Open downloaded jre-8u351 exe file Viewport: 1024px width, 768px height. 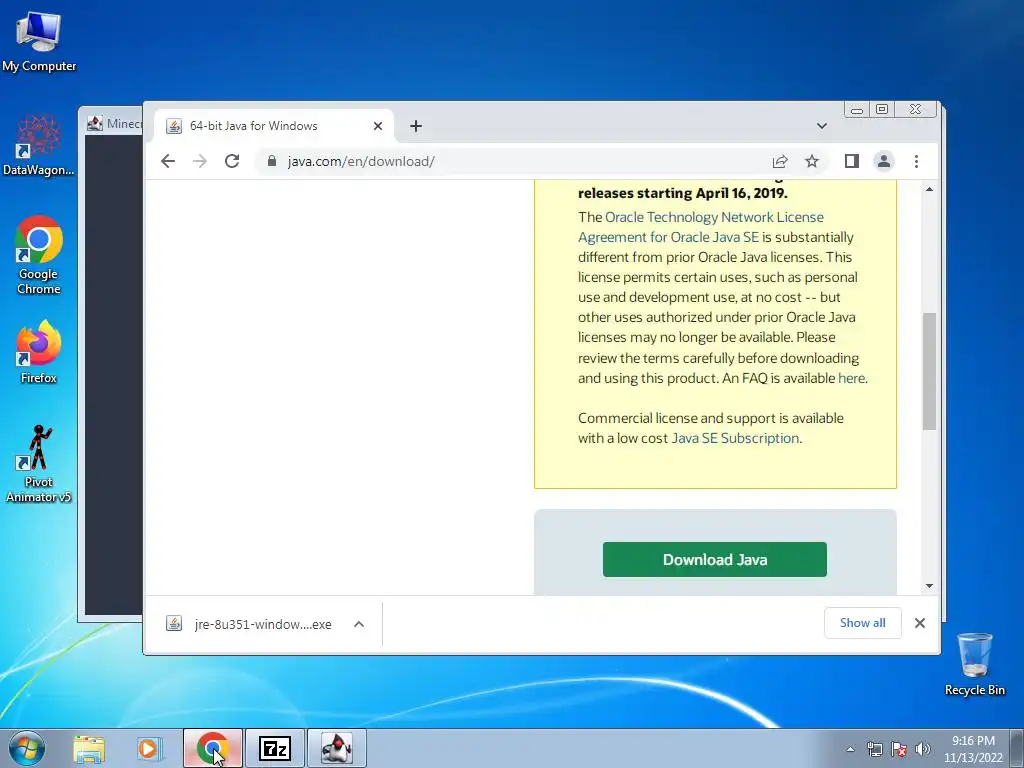coord(263,624)
